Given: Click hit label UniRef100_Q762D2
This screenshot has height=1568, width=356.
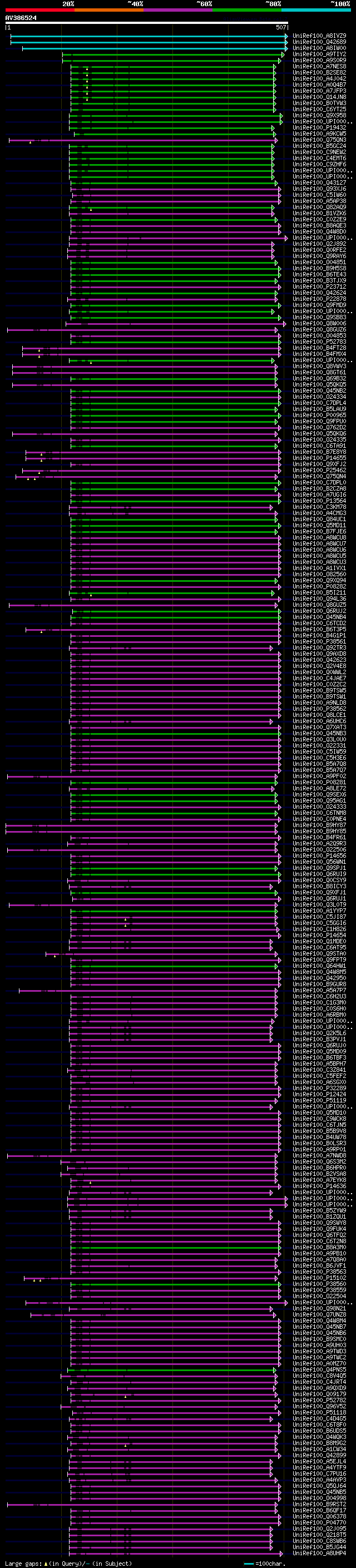Looking at the screenshot, I should click(319, 427).
